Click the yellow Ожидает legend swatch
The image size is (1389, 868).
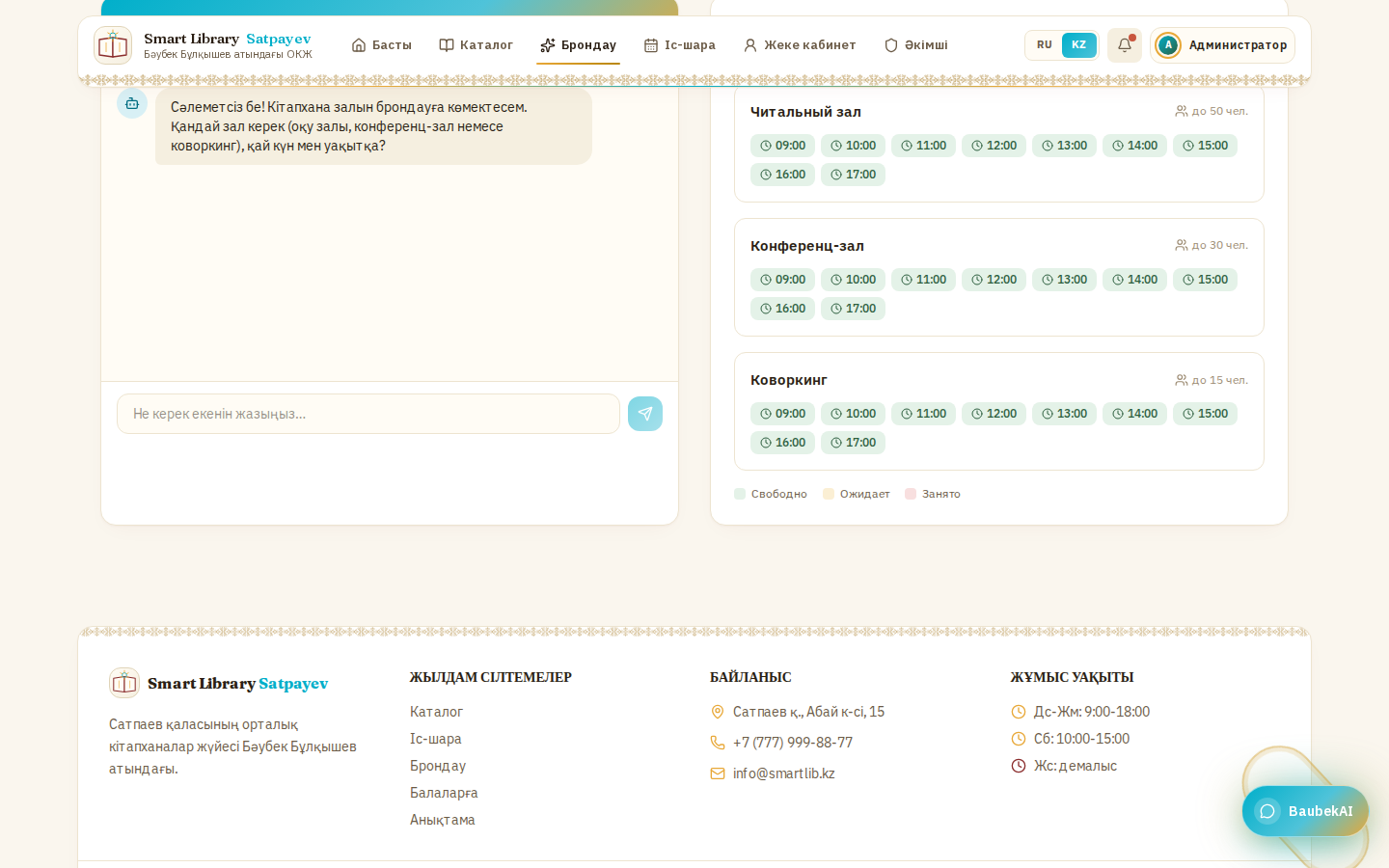tap(829, 494)
